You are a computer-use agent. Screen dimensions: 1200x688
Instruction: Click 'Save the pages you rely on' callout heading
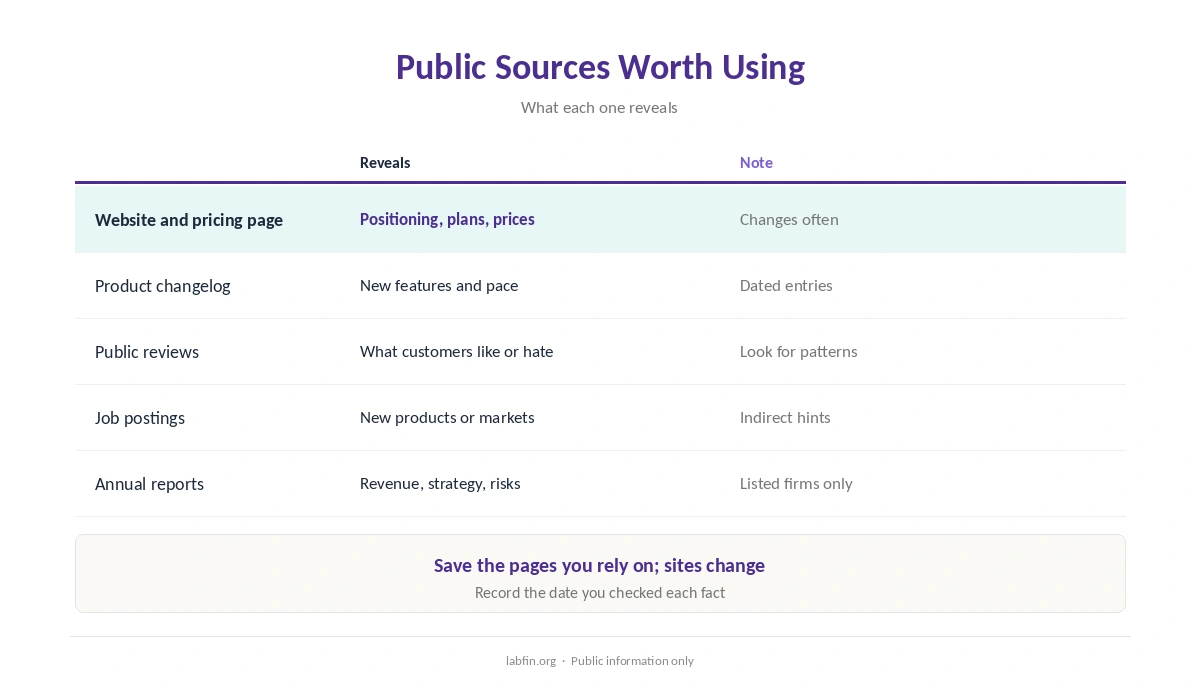coord(599,565)
